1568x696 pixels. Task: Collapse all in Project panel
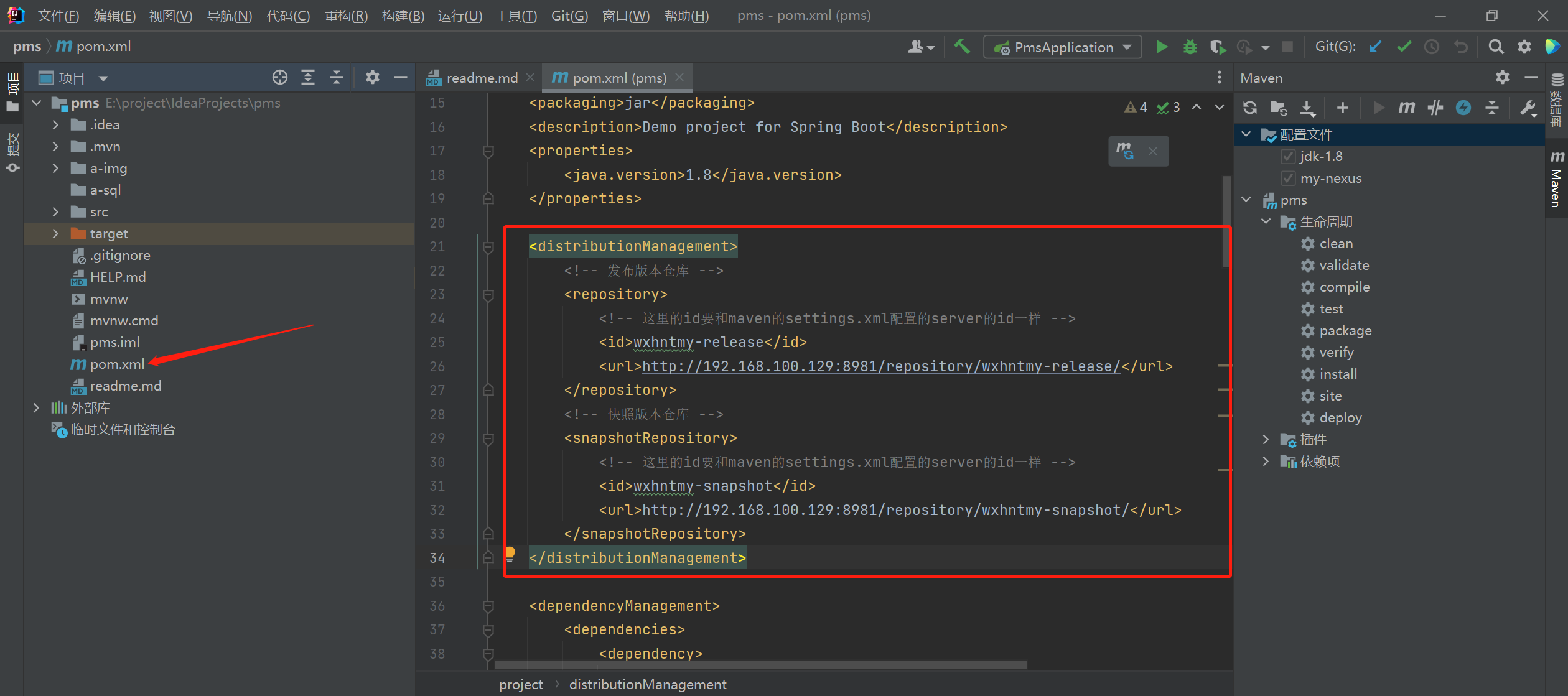(x=337, y=78)
